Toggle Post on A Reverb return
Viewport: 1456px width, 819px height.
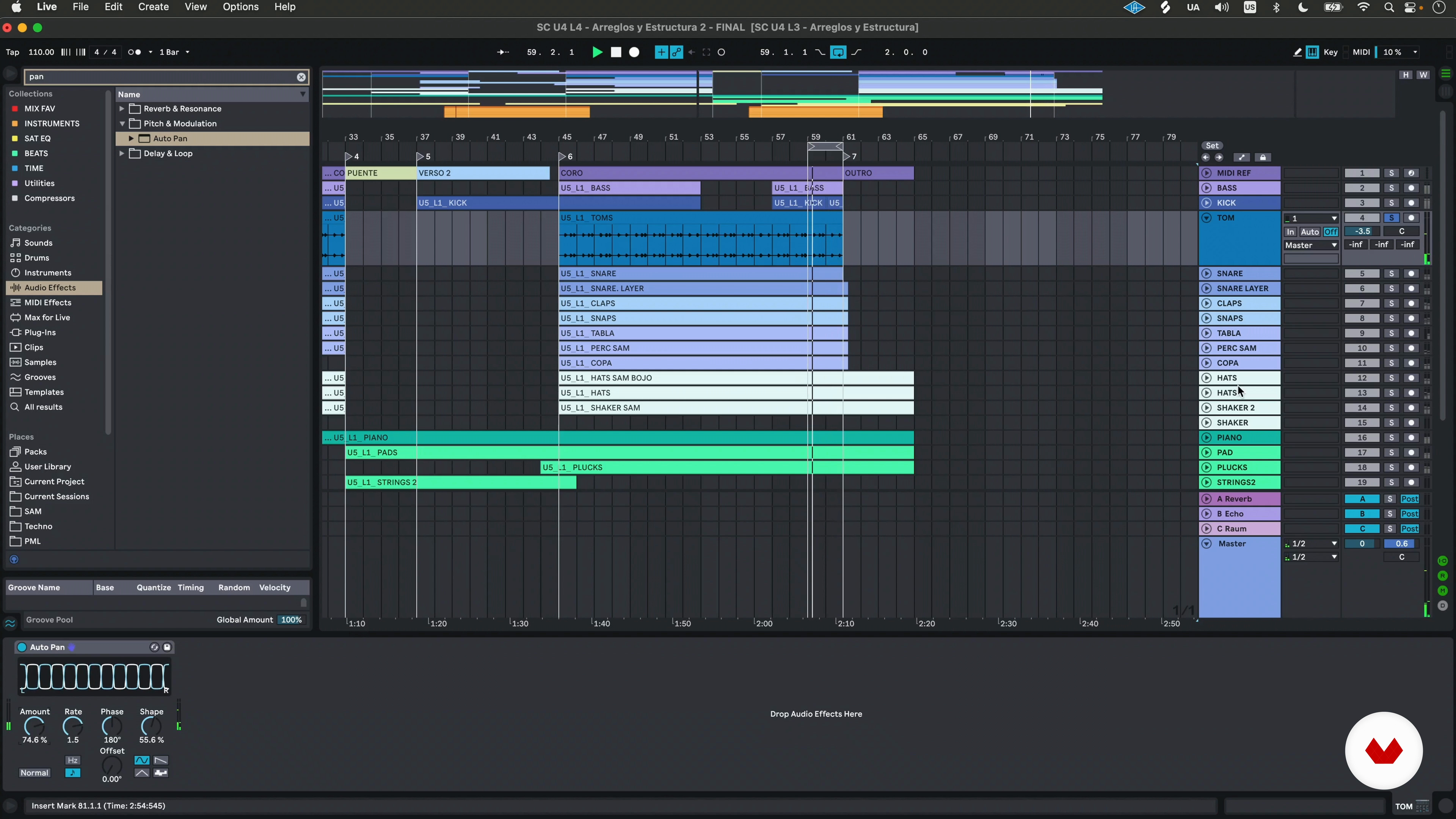(1410, 499)
